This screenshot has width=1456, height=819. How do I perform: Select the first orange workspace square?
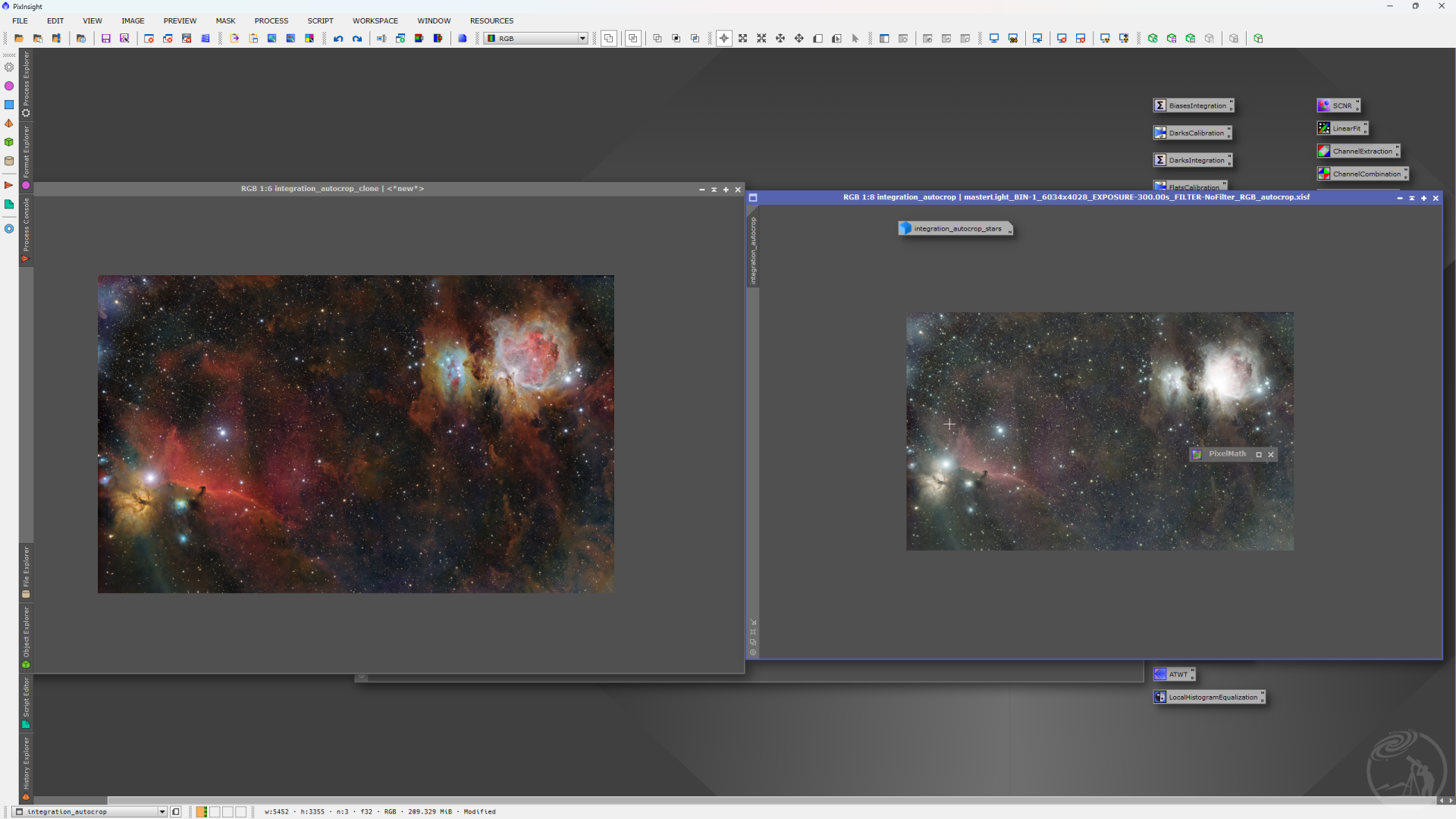202,812
